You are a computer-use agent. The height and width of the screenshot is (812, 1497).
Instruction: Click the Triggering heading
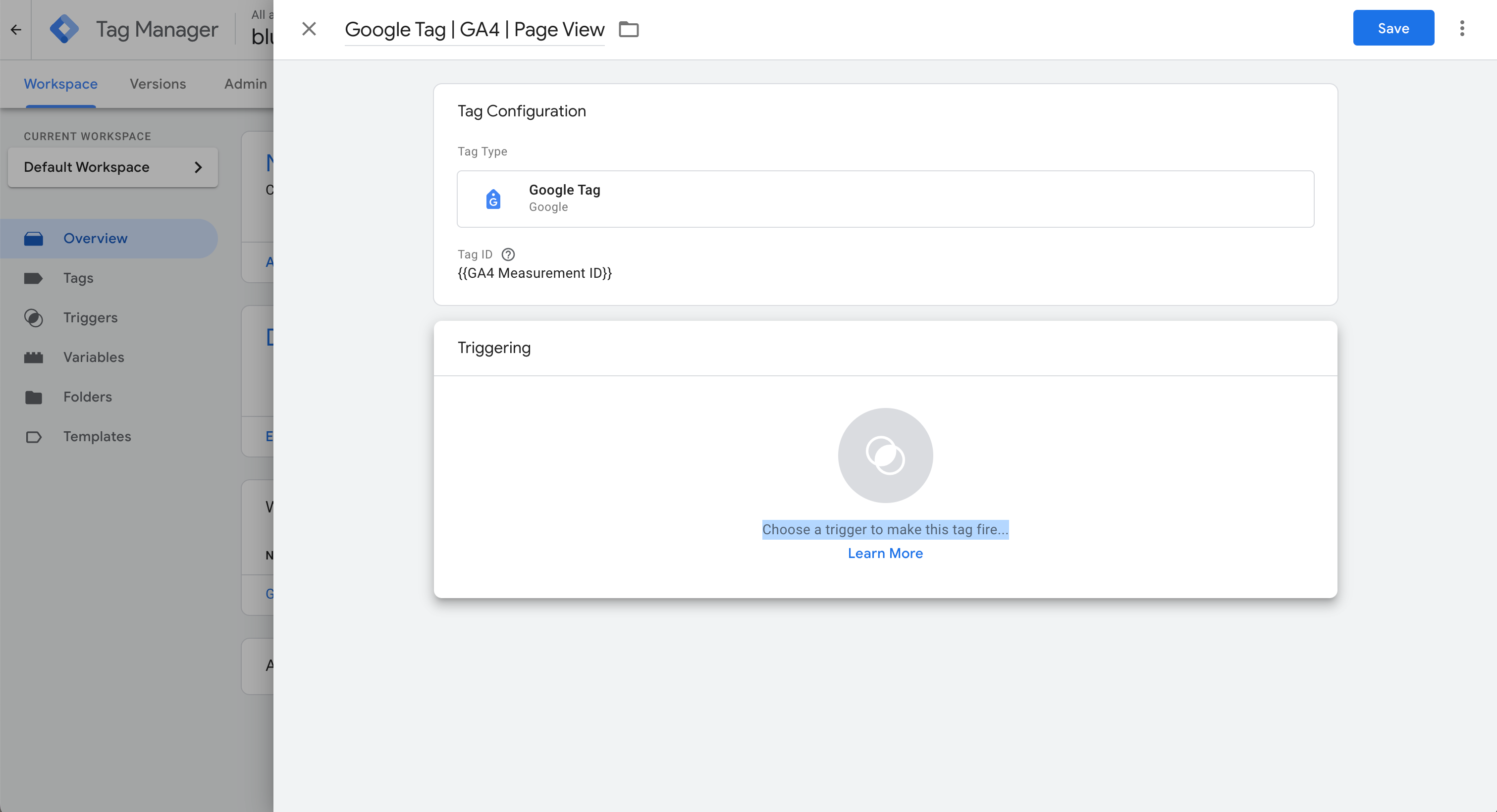[494, 348]
